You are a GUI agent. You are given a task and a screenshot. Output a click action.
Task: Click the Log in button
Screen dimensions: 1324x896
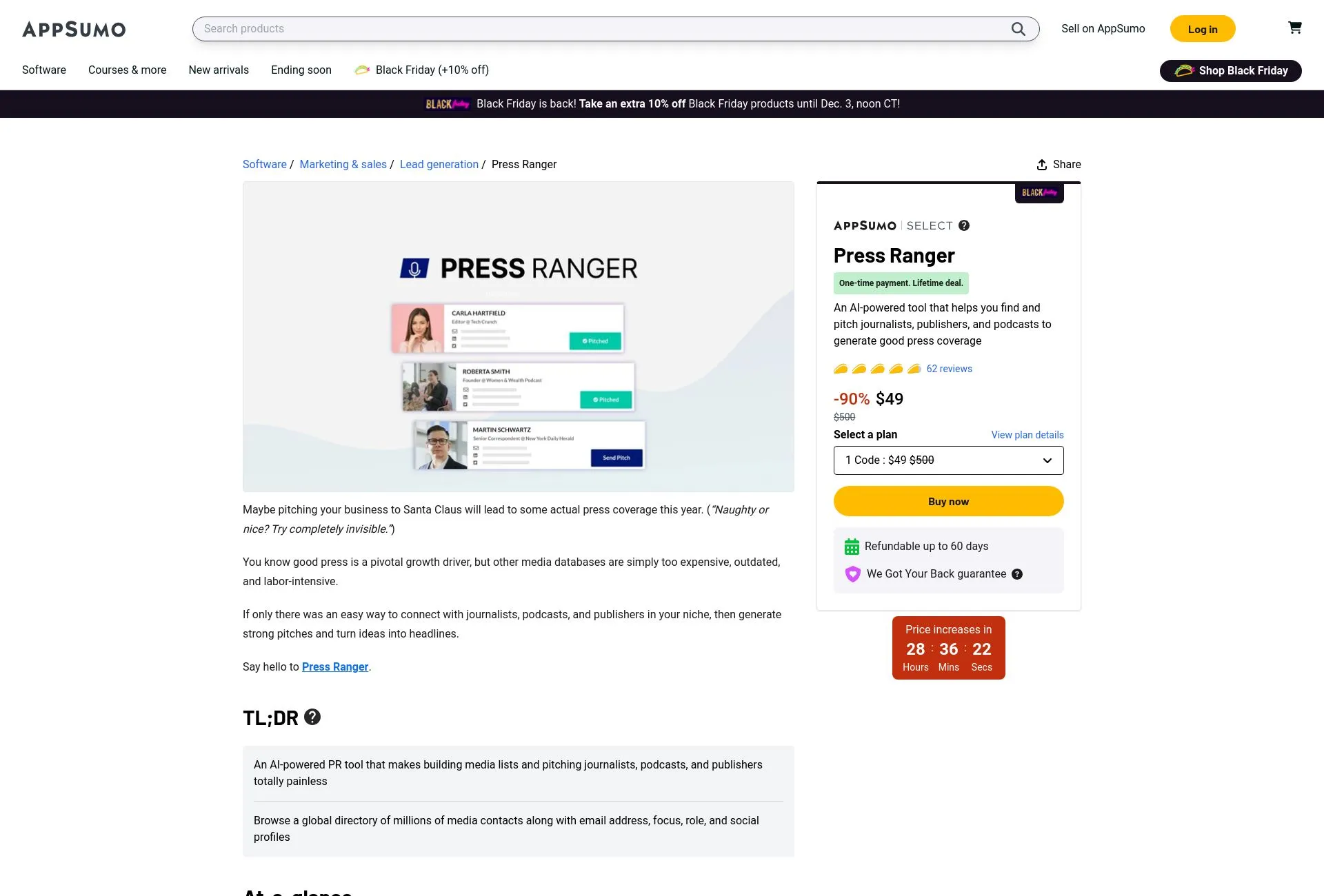click(x=1202, y=29)
